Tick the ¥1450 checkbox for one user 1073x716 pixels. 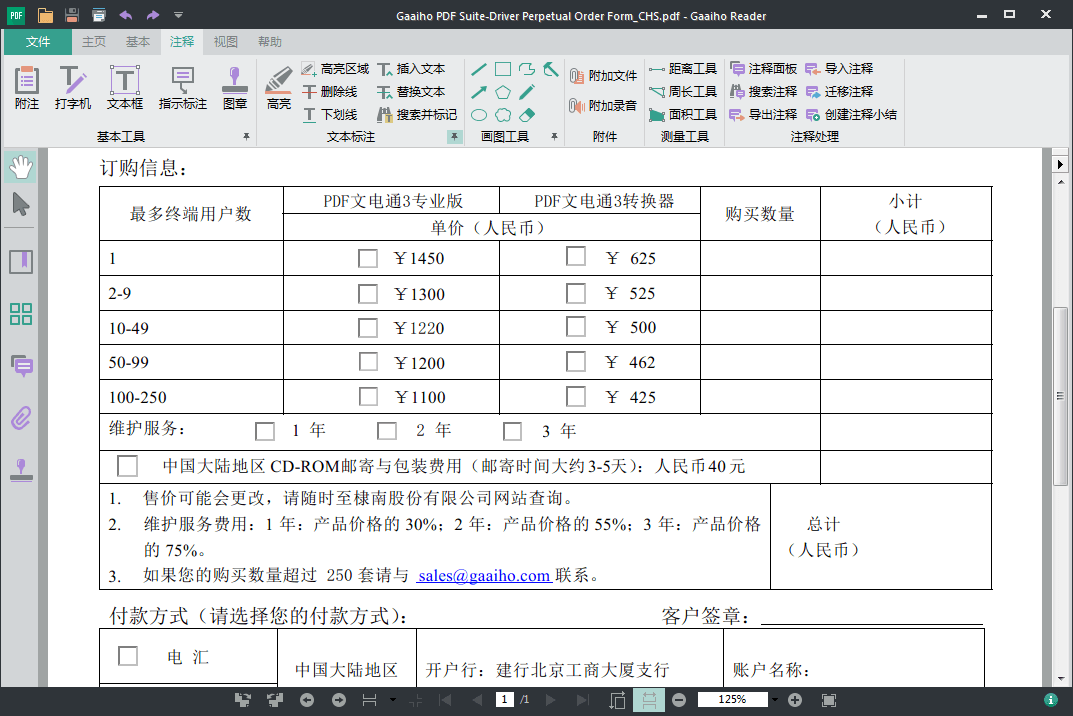368,258
